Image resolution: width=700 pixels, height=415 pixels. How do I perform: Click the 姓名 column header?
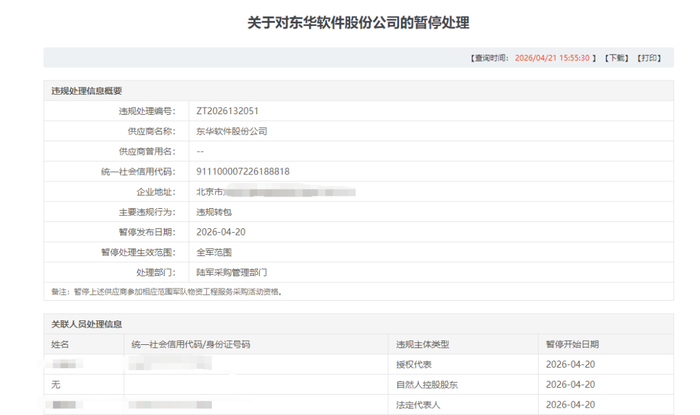[60, 344]
